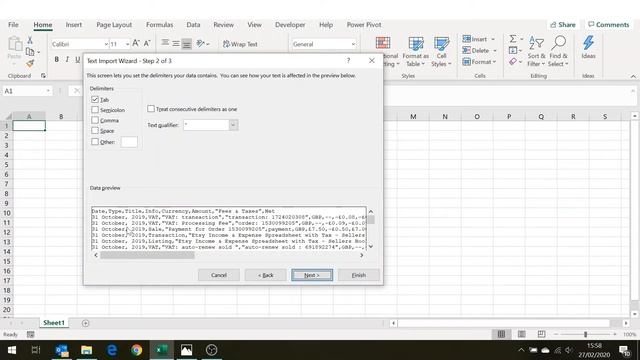Click Wrap Text
This screenshot has width=640, height=360.
240,44
